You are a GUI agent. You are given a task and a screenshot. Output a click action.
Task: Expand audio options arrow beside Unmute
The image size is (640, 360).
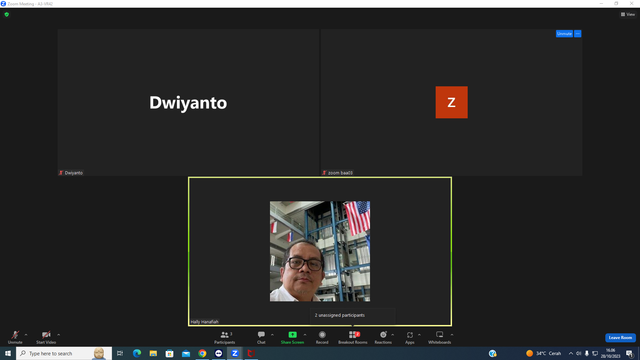(26, 335)
